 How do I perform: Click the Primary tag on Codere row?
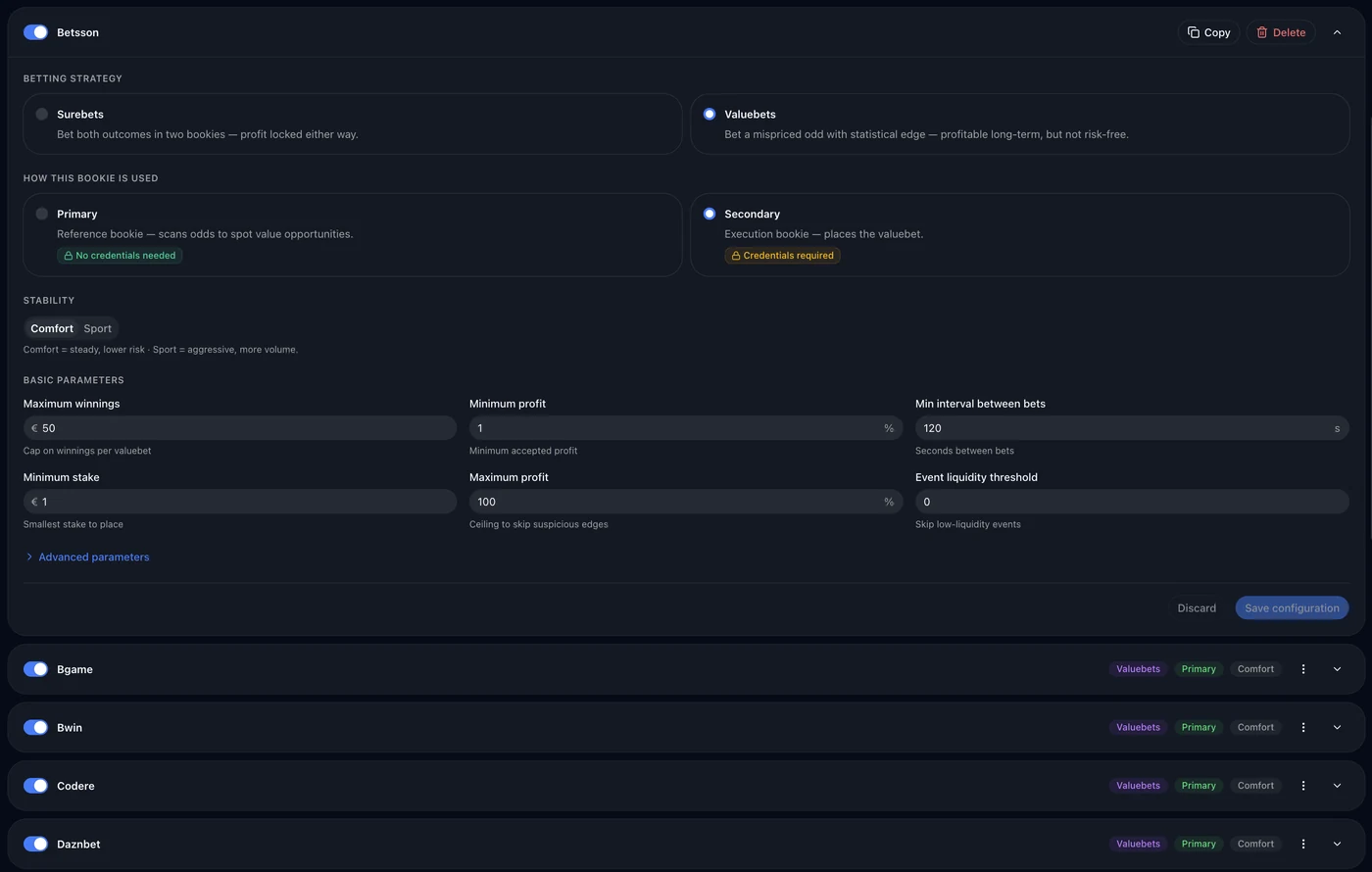(x=1199, y=786)
